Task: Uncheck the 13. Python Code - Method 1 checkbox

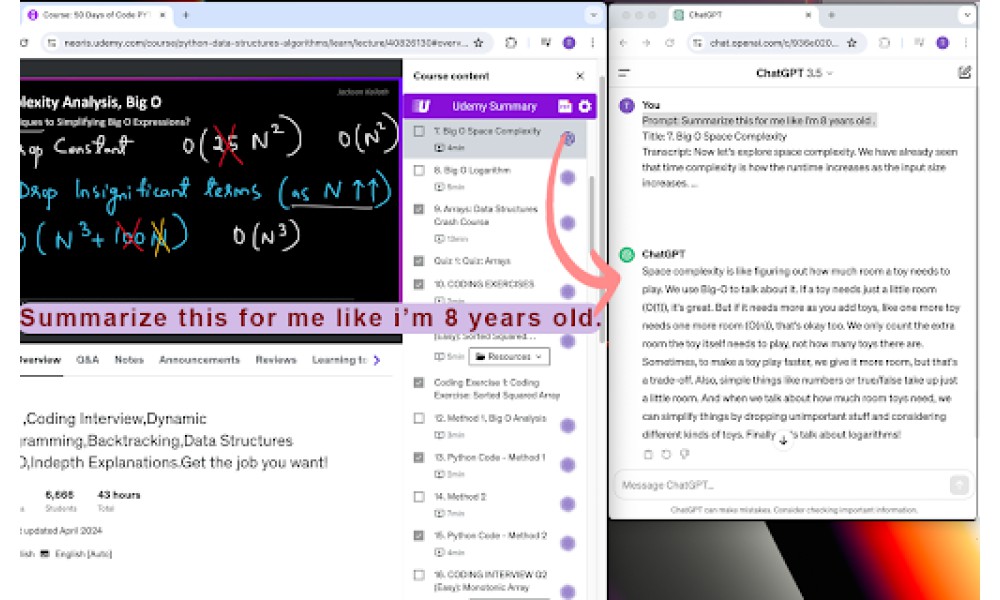Action: [x=419, y=457]
